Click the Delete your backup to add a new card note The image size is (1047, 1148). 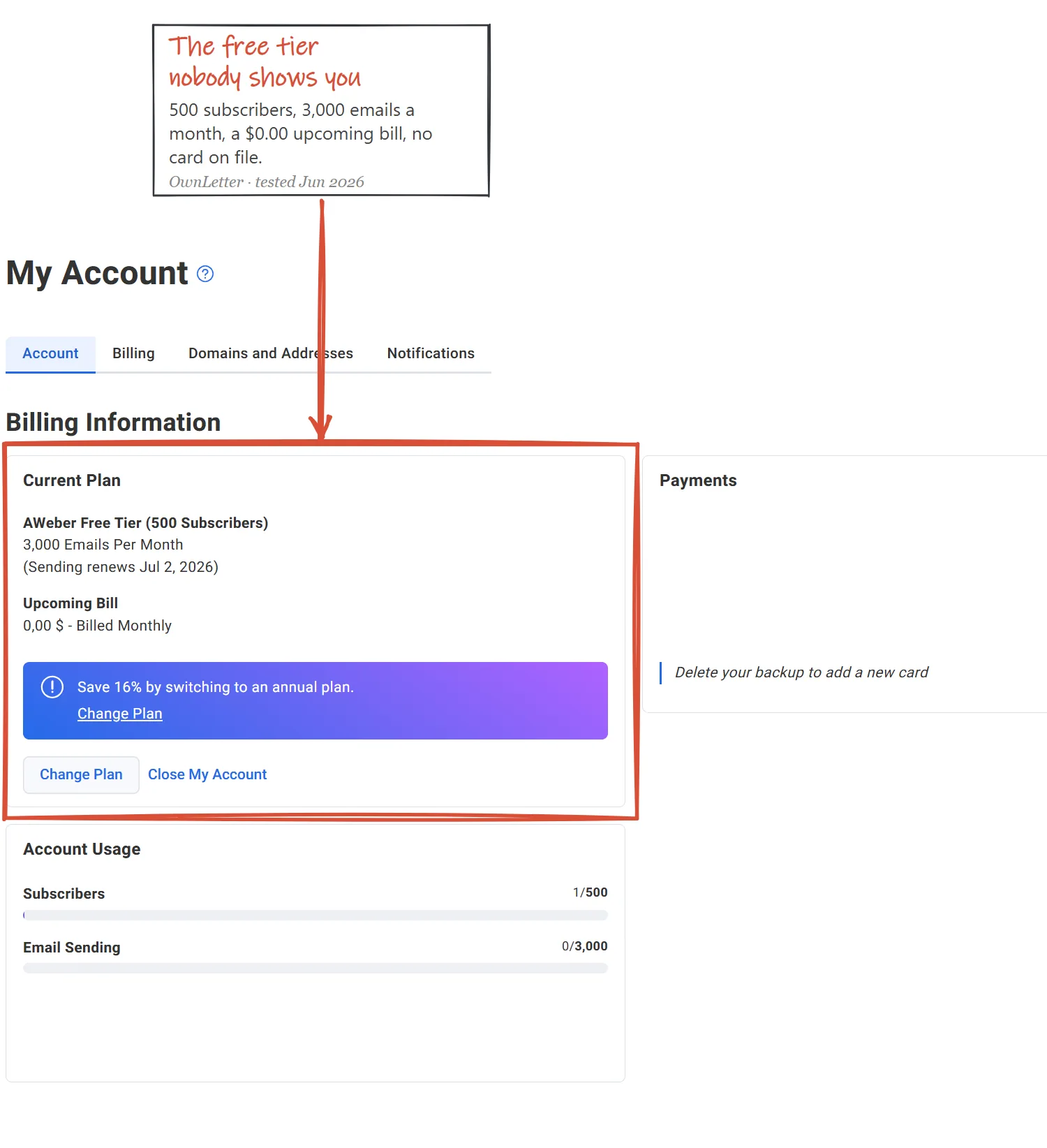click(801, 672)
